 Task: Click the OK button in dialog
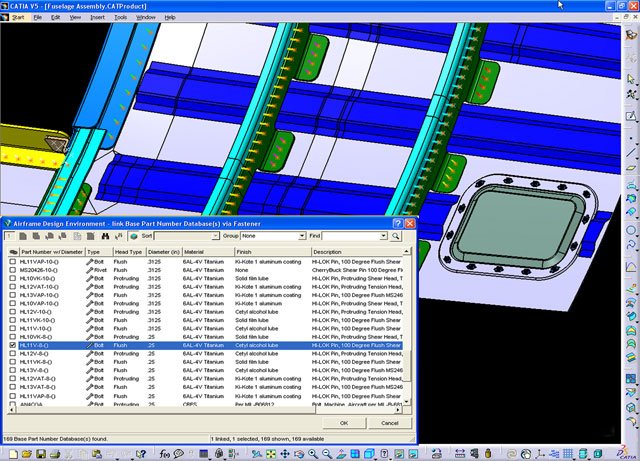(x=344, y=423)
